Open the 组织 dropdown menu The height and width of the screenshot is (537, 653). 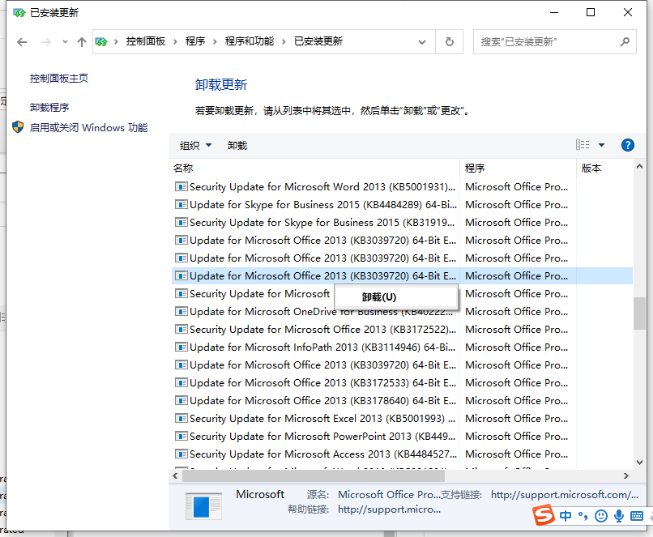(x=195, y=145)
